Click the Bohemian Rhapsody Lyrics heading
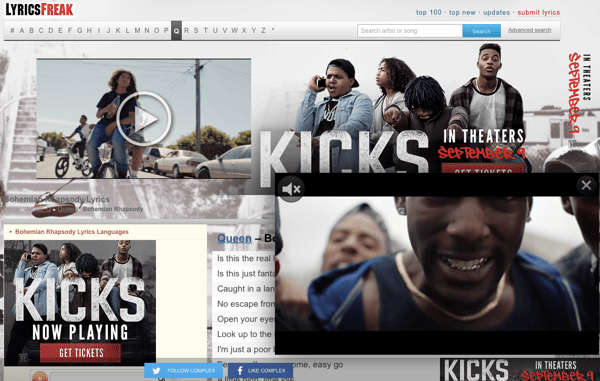 57,199
